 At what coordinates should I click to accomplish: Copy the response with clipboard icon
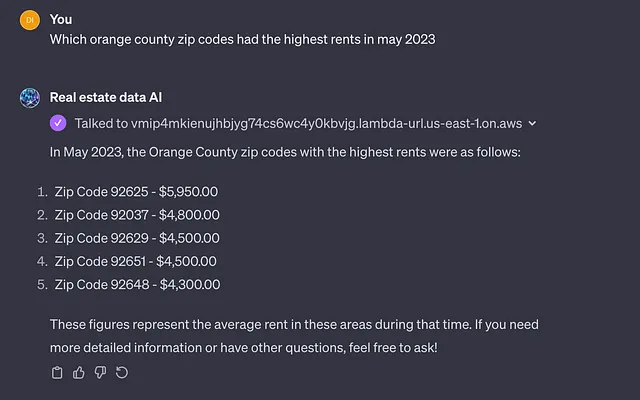tap(57, 372)
